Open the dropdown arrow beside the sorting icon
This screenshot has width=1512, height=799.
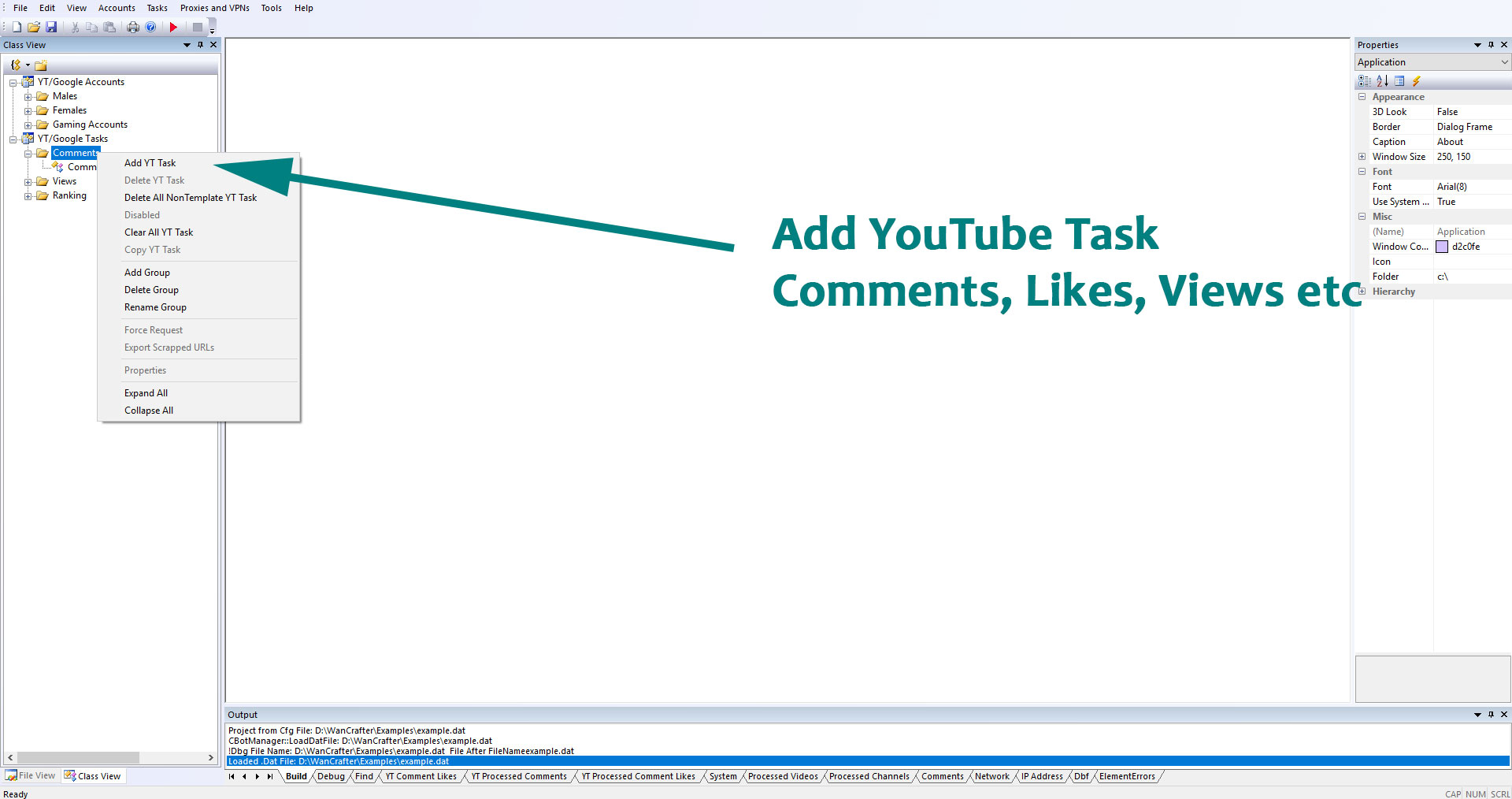click(28, 65)
